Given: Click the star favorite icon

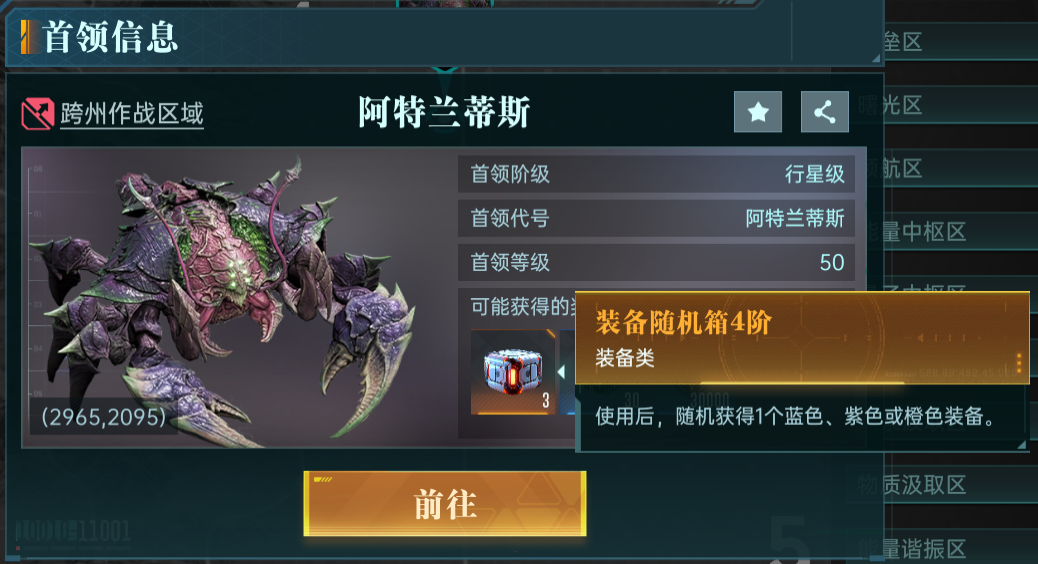Looking at the screenshot, I should pos(758,112).
